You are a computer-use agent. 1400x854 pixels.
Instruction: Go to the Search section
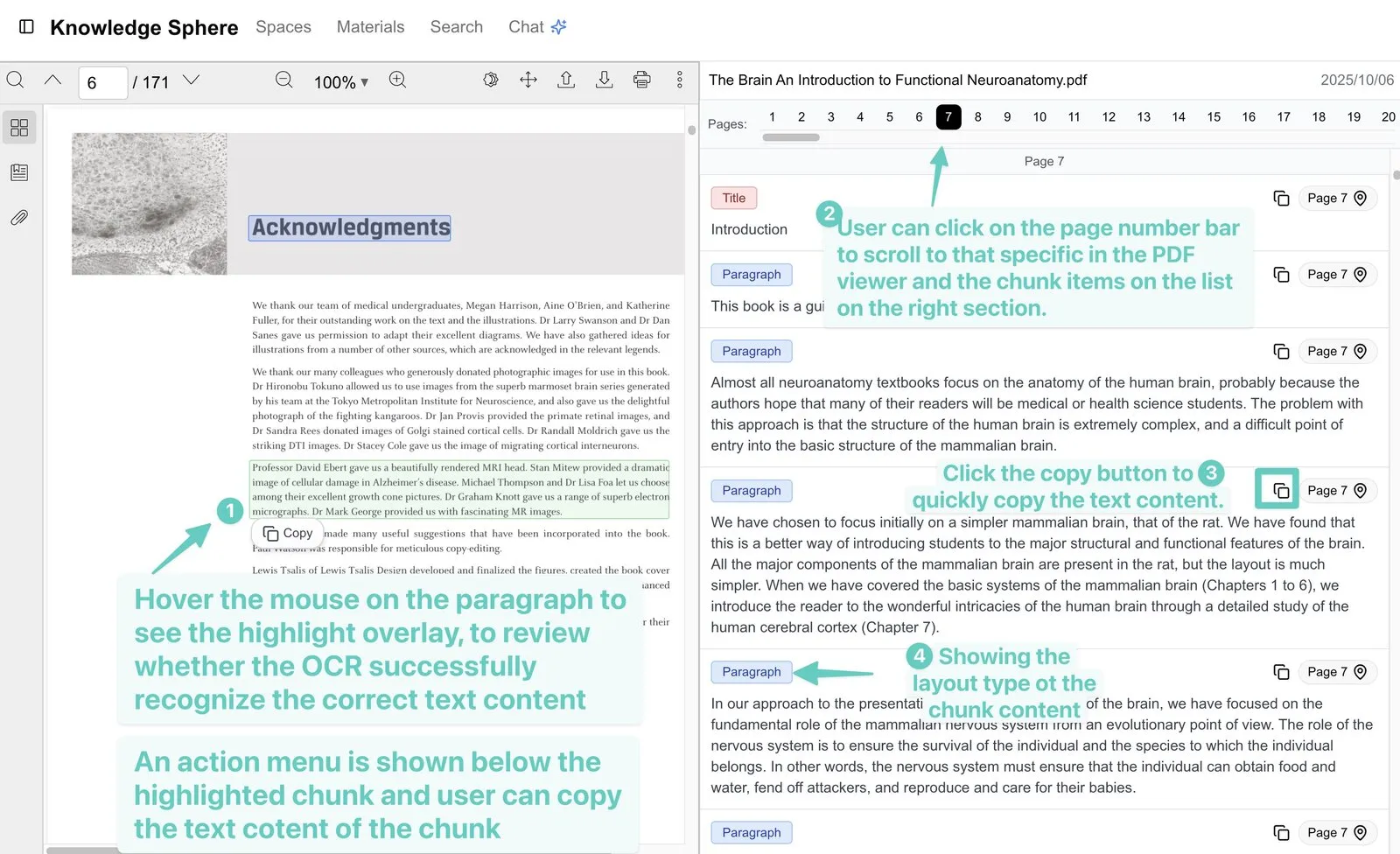tap(456, 27)
